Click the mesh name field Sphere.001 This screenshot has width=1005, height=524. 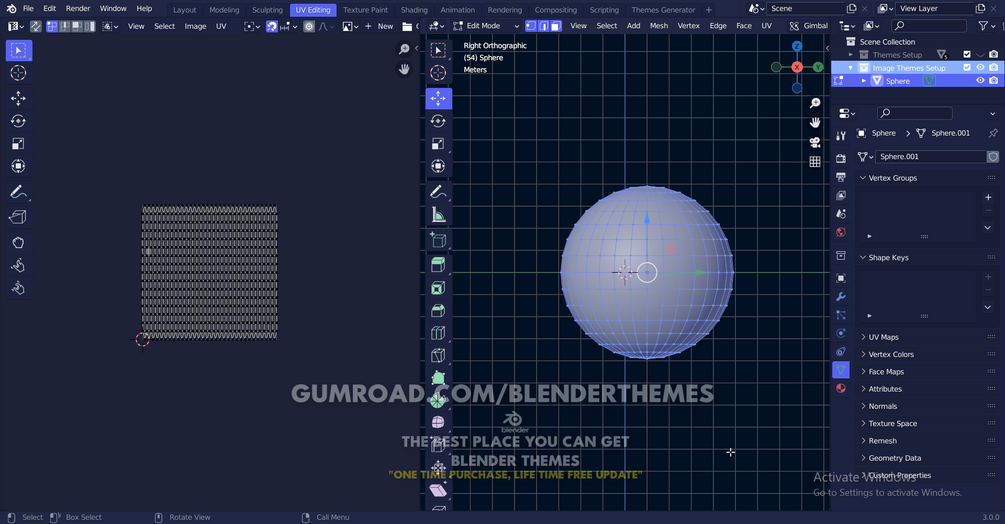coord(931,156)
